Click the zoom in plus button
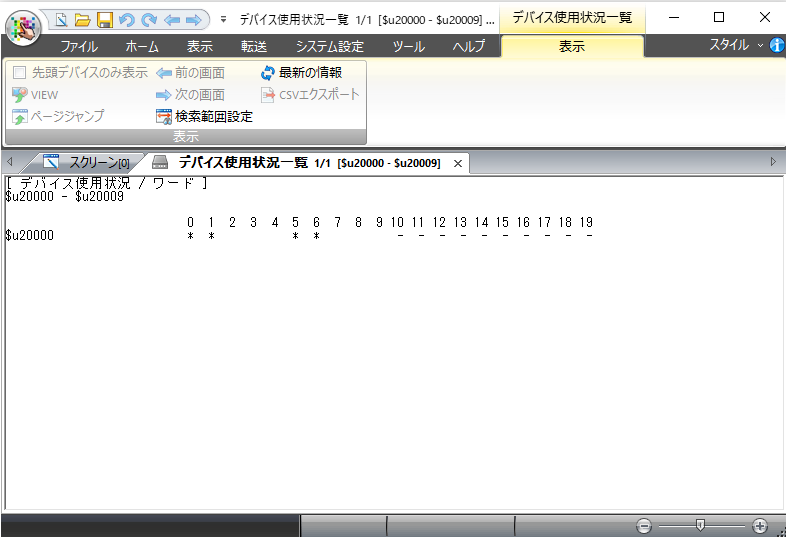Viewport: 786px width, 537px height. (760, 526)
